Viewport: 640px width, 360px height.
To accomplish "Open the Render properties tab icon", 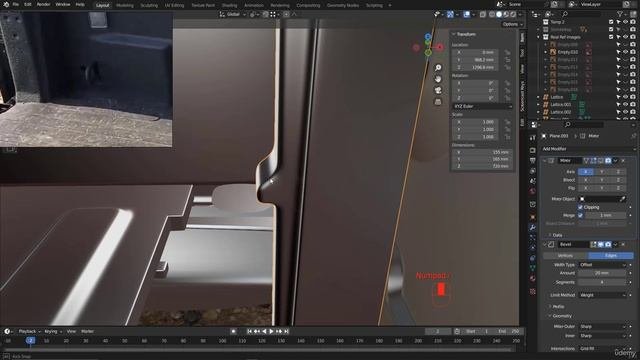I will tap(533, 150).
